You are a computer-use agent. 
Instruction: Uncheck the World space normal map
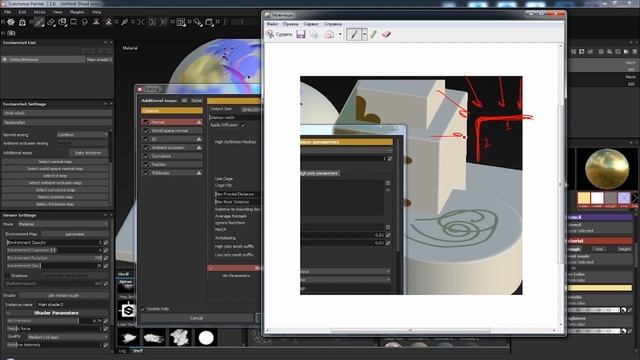[146, 131]
